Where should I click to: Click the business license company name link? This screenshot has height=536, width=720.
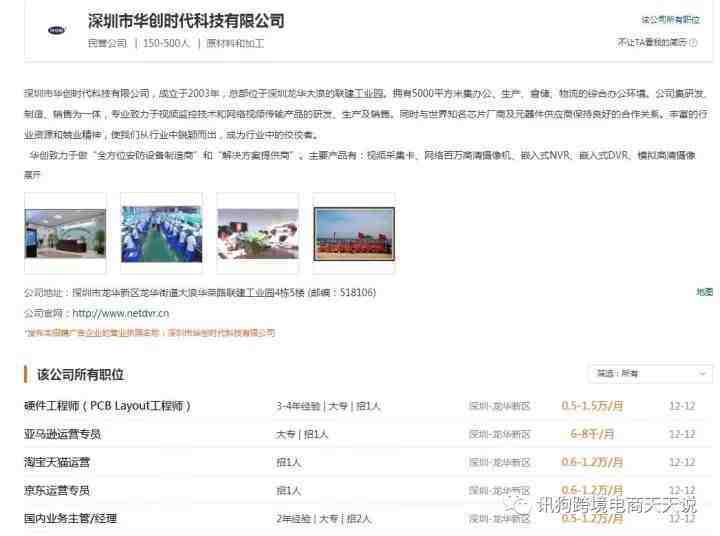[220, 333]
